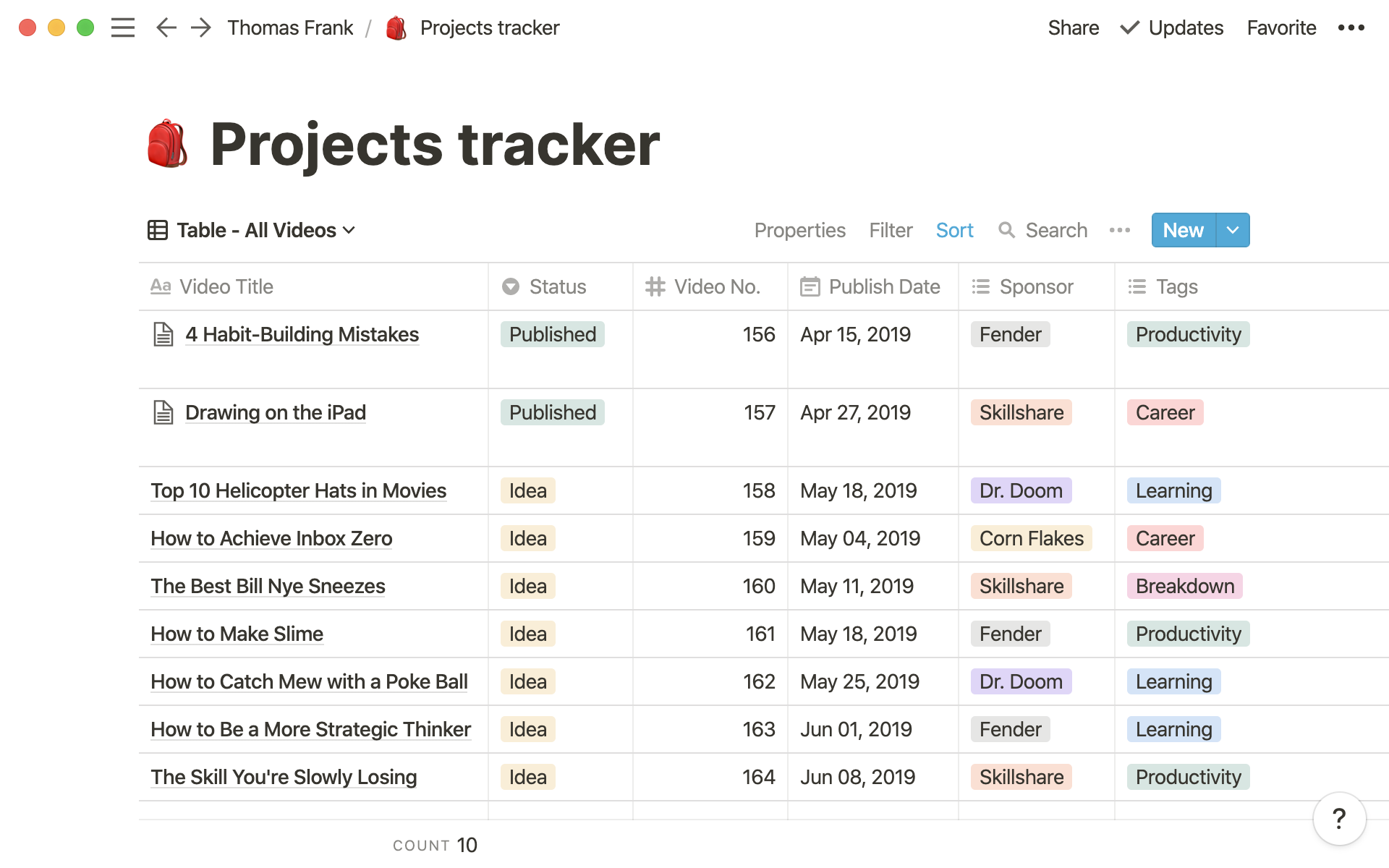Open Status column header options
The image size is (1389, 868).
pos(558,286)
